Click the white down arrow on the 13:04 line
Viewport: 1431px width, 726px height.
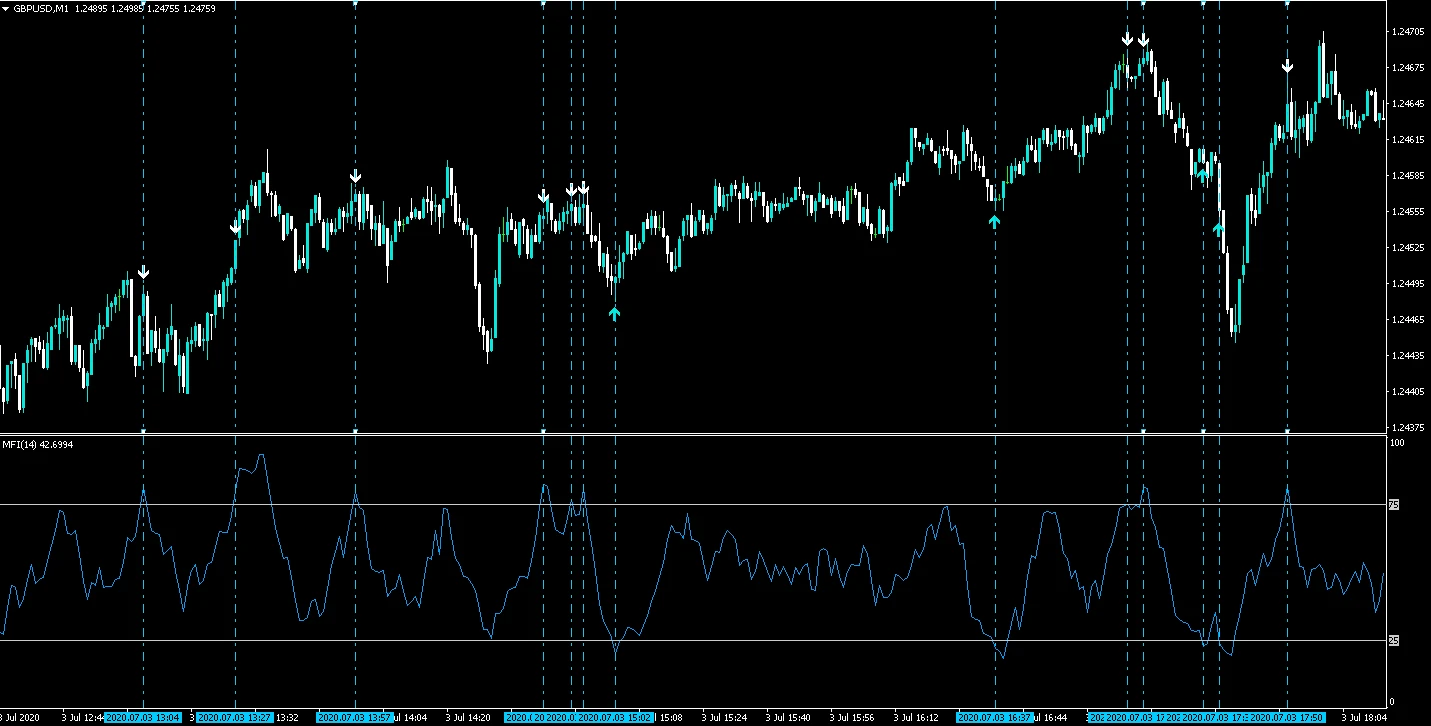(143, 272)
